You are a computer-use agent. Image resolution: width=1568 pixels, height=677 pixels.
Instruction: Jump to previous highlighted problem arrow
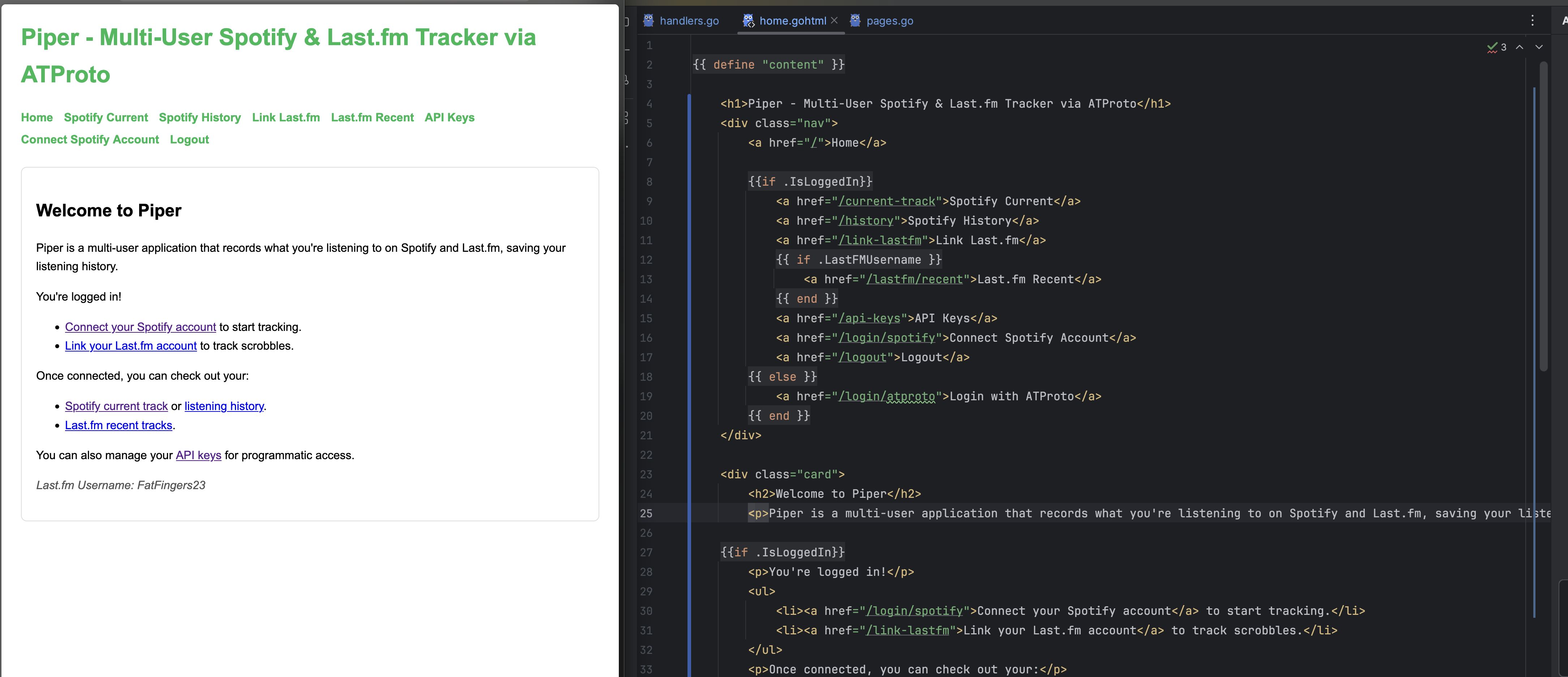point(1519,47)
